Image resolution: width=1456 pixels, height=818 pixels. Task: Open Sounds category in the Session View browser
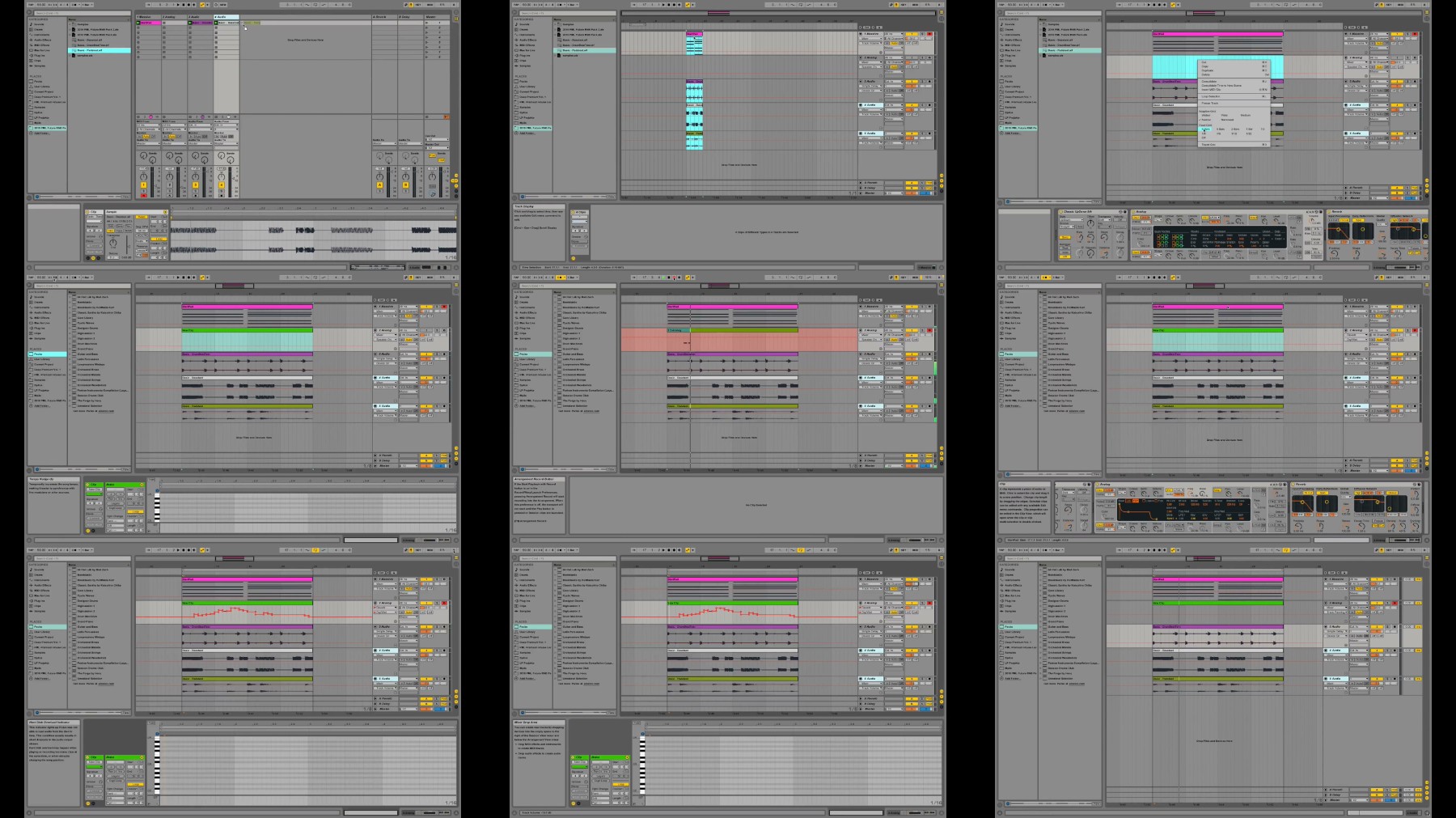[x=38, y=24]
